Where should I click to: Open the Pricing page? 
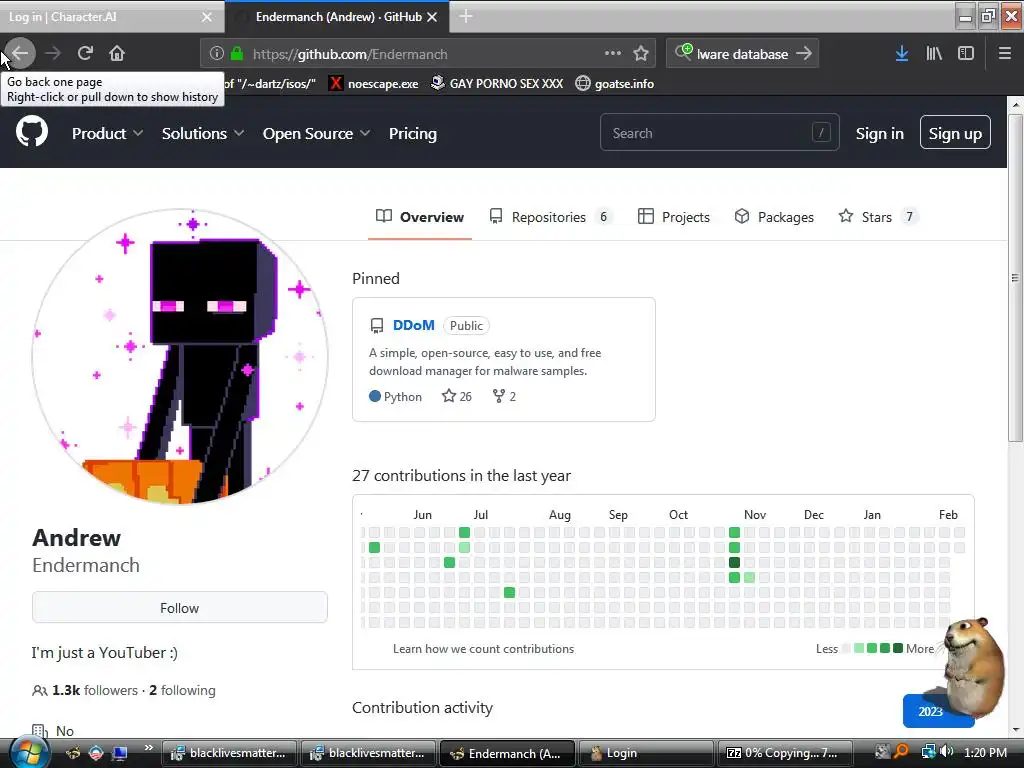click(413, 133)
